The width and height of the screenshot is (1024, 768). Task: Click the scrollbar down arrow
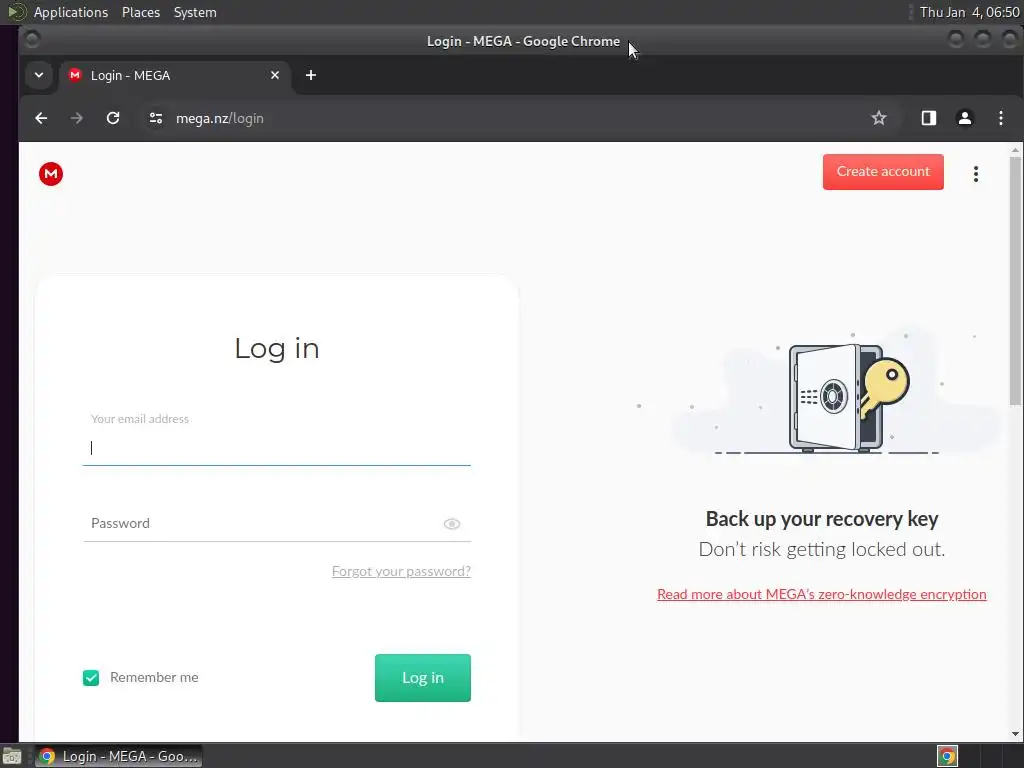tap(1016, 734)
